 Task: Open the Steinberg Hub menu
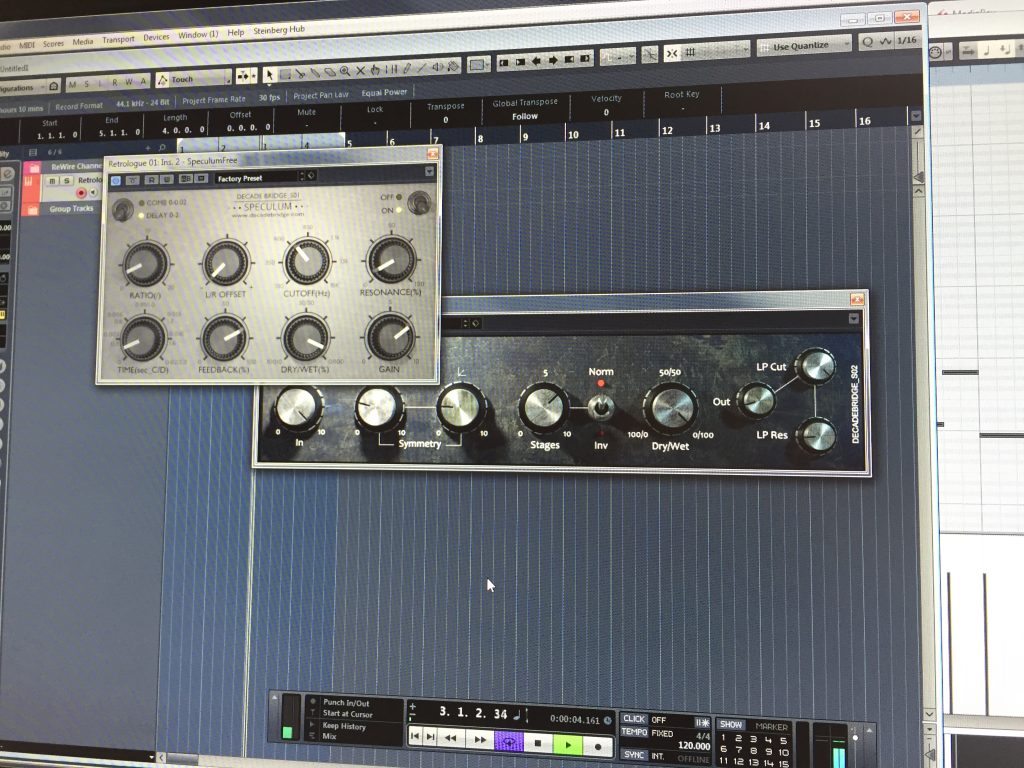coord(279,30)
